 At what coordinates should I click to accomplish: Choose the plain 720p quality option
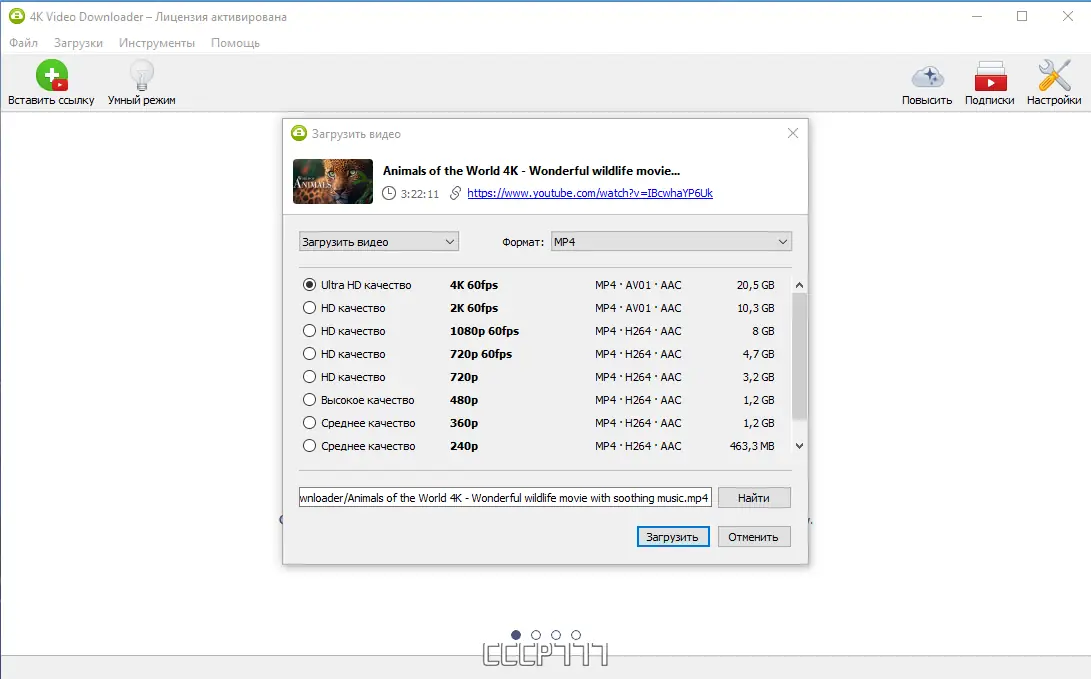[310, 376]
